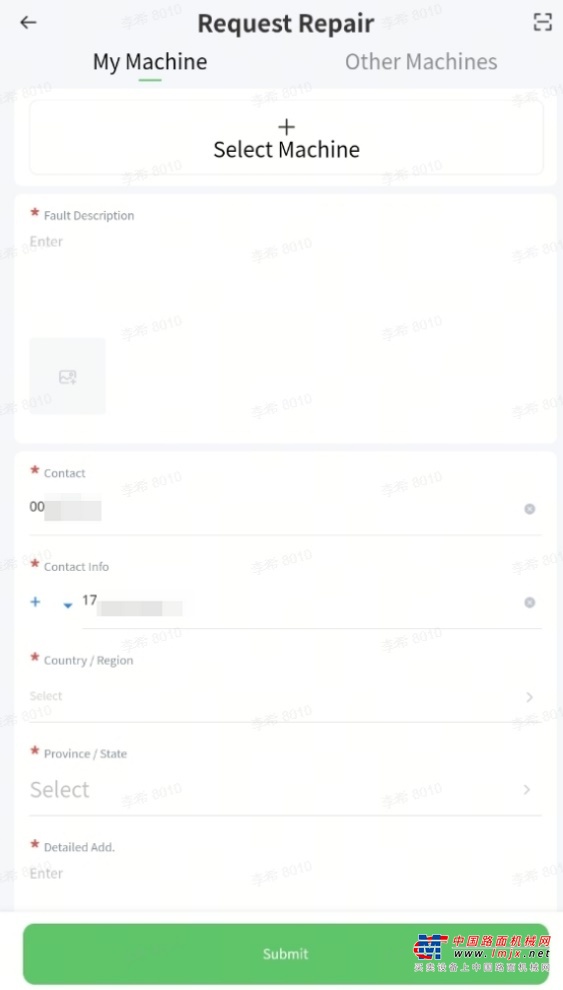Screen dimensions: 563x990
Task: Switch to the Other Machines tab
Action: pyautogui.click(x=421, y=62)
